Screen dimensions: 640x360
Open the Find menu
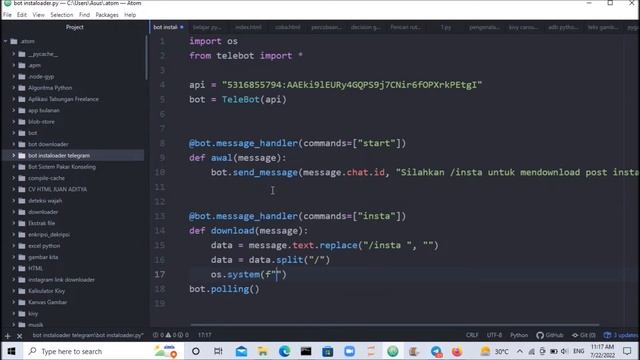click(84, 15)
